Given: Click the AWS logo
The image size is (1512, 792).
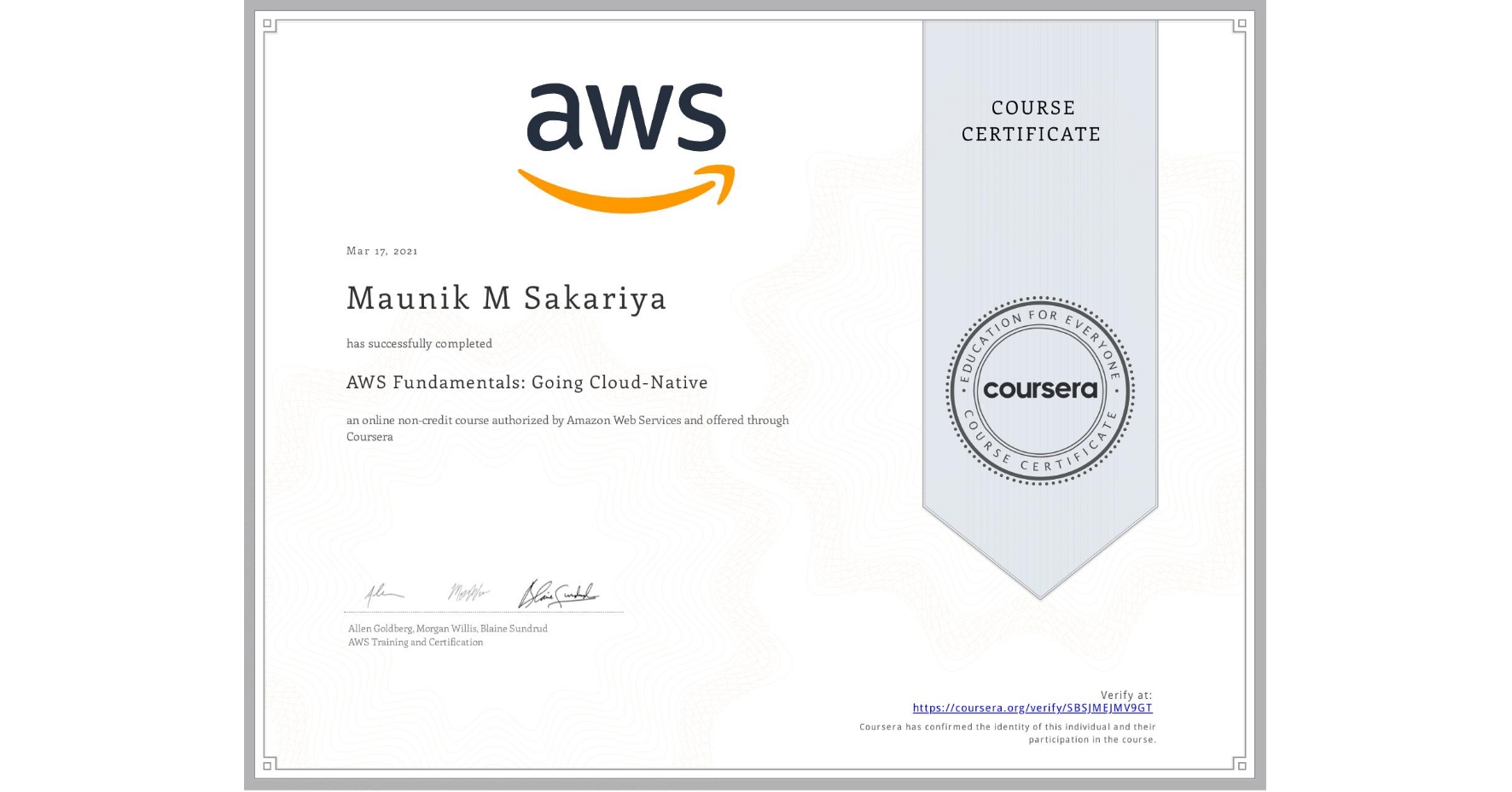Looking at the screenshot, I should pos(626,148).
